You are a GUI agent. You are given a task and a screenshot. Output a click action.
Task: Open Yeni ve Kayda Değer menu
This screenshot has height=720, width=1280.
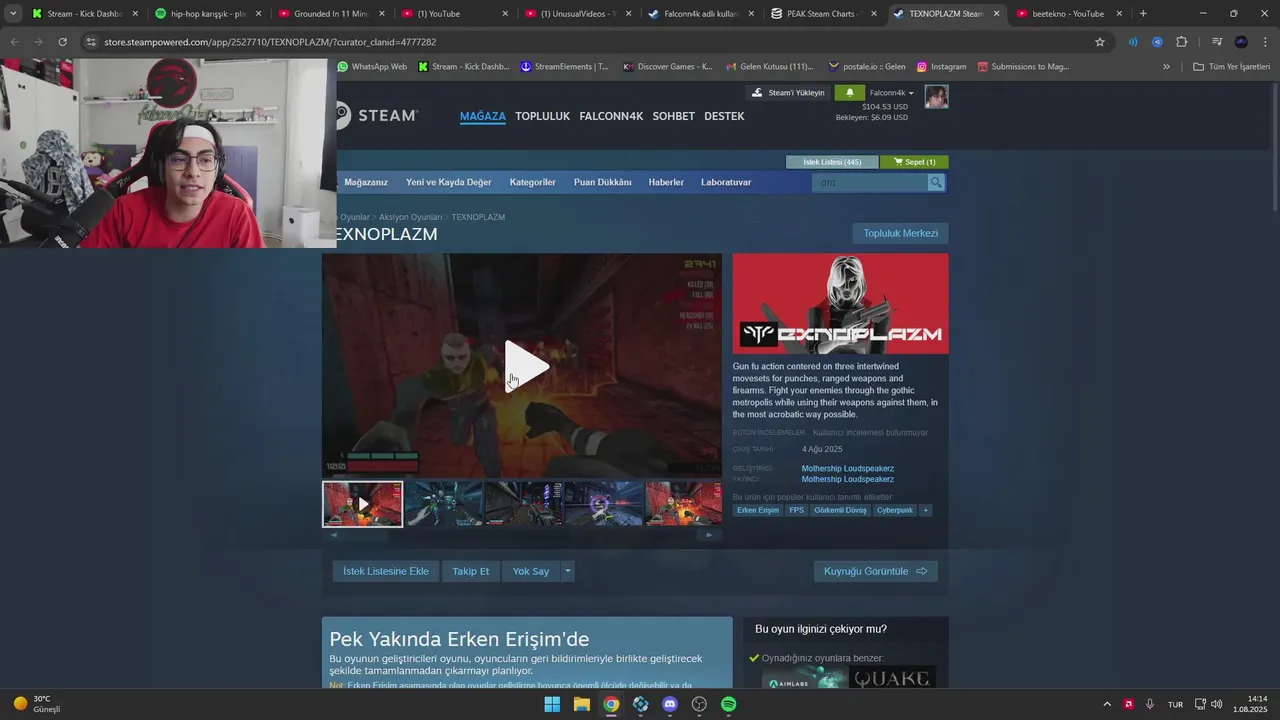point(448,182)
